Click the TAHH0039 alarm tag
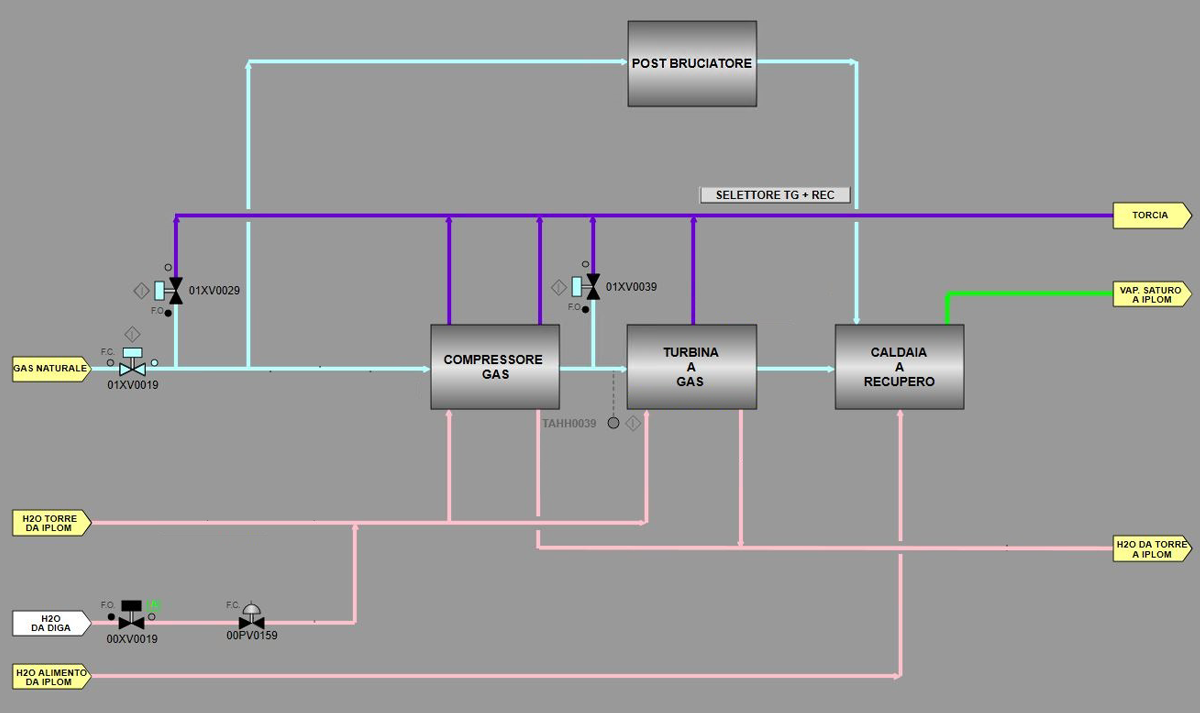This screenshot has width=1200, height=713. pos(570,423)
